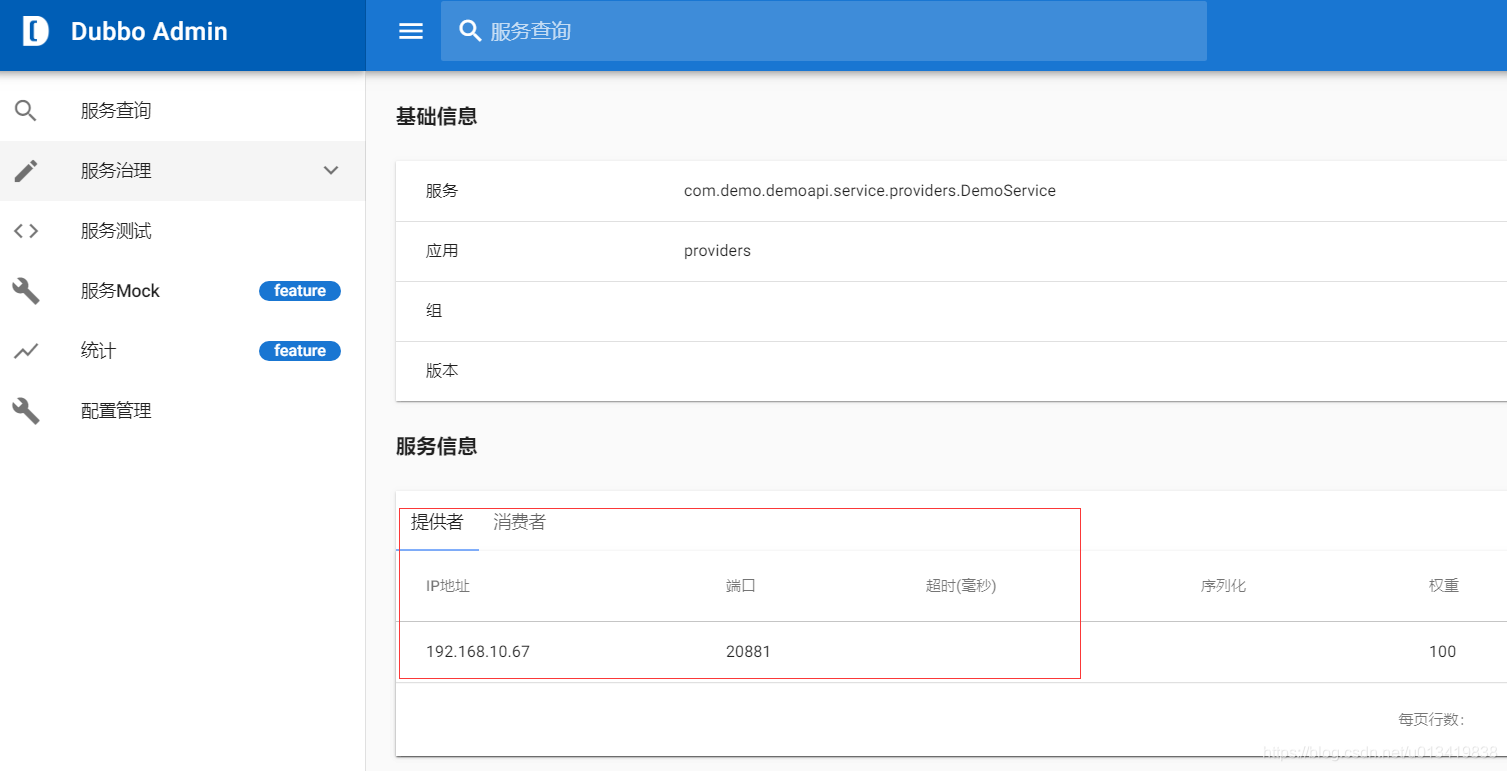Click the Dubbo Admin title text
The height and width of the screenshot is (771, 1507).
pyautogui.click(x=149, y=31)
